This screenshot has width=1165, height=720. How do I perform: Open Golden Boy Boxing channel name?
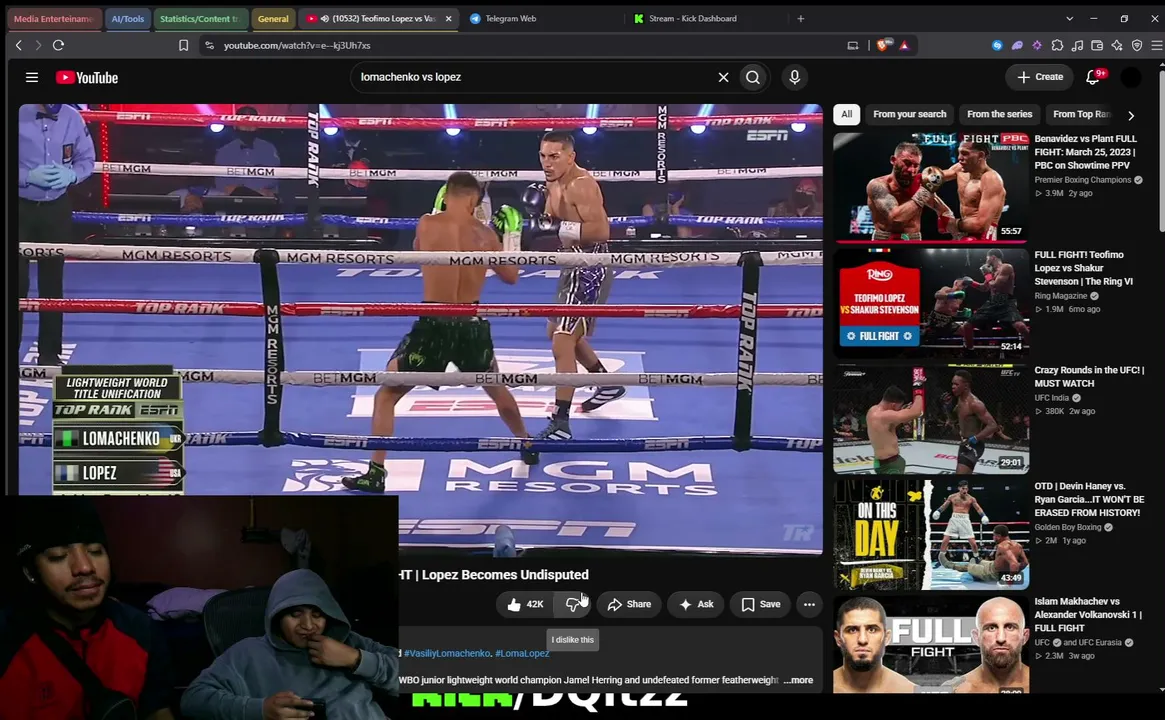pos(1068,528)
